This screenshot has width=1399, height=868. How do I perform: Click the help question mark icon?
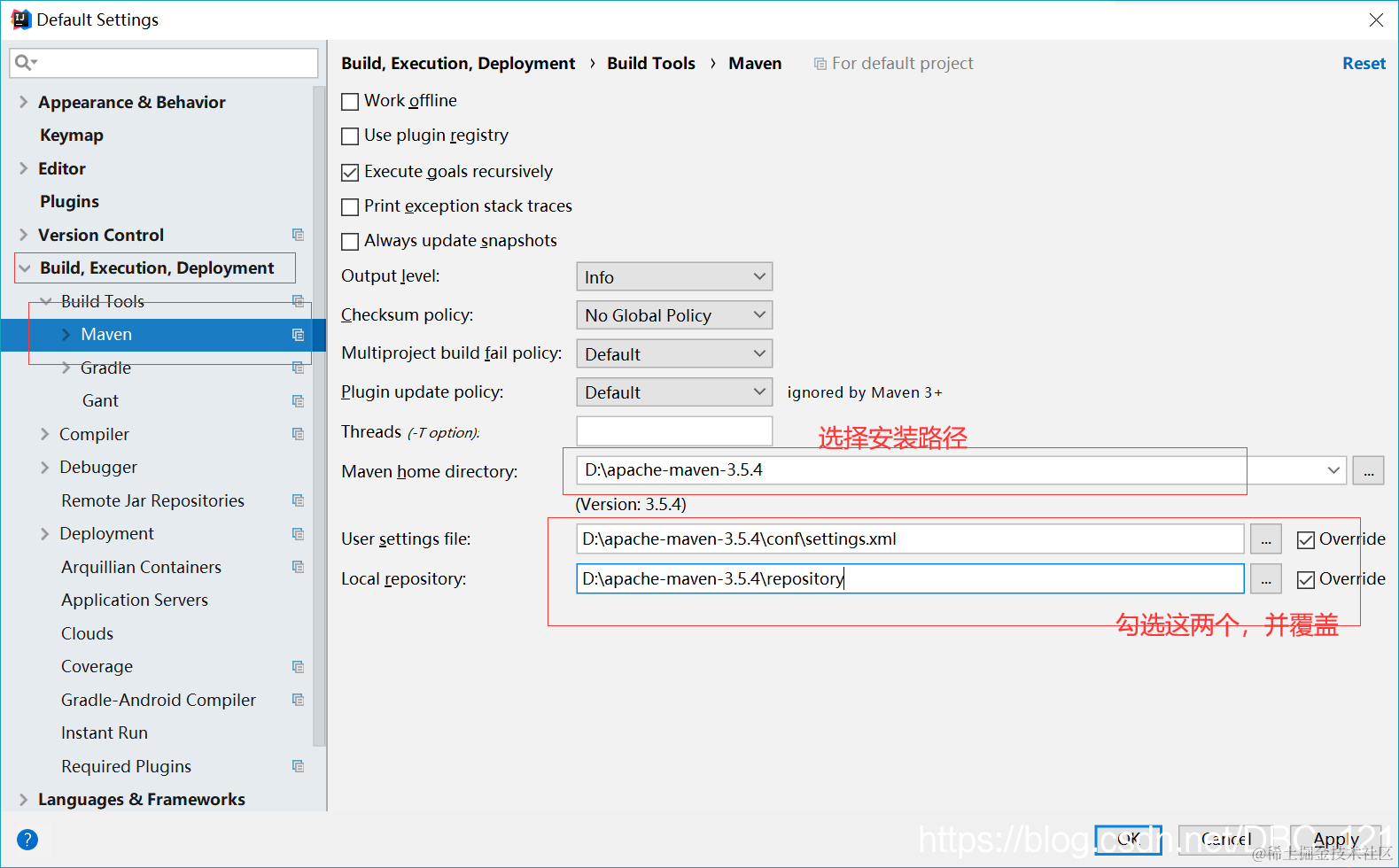pos(27,839)
